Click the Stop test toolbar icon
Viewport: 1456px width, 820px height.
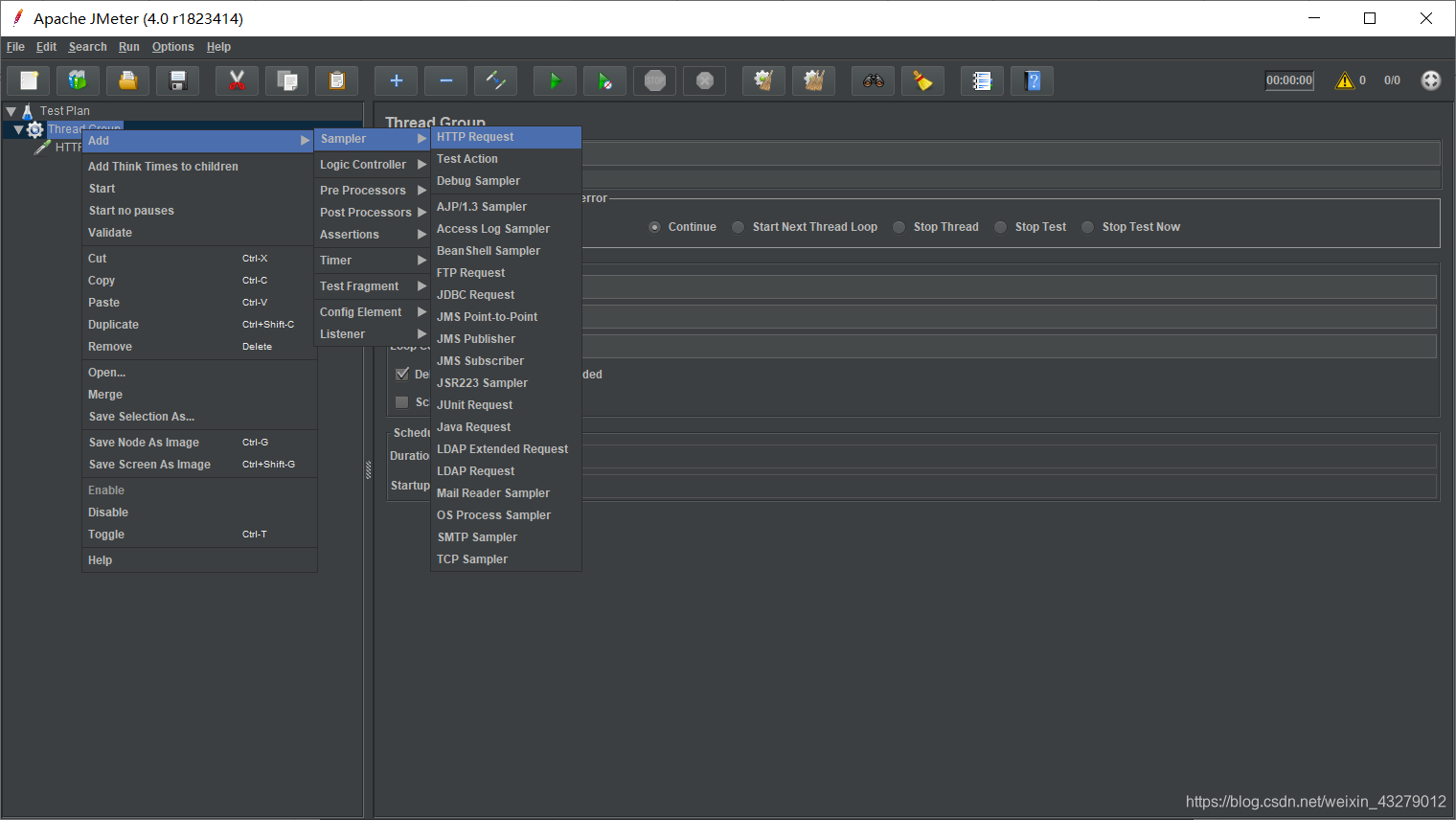point(655,80)
